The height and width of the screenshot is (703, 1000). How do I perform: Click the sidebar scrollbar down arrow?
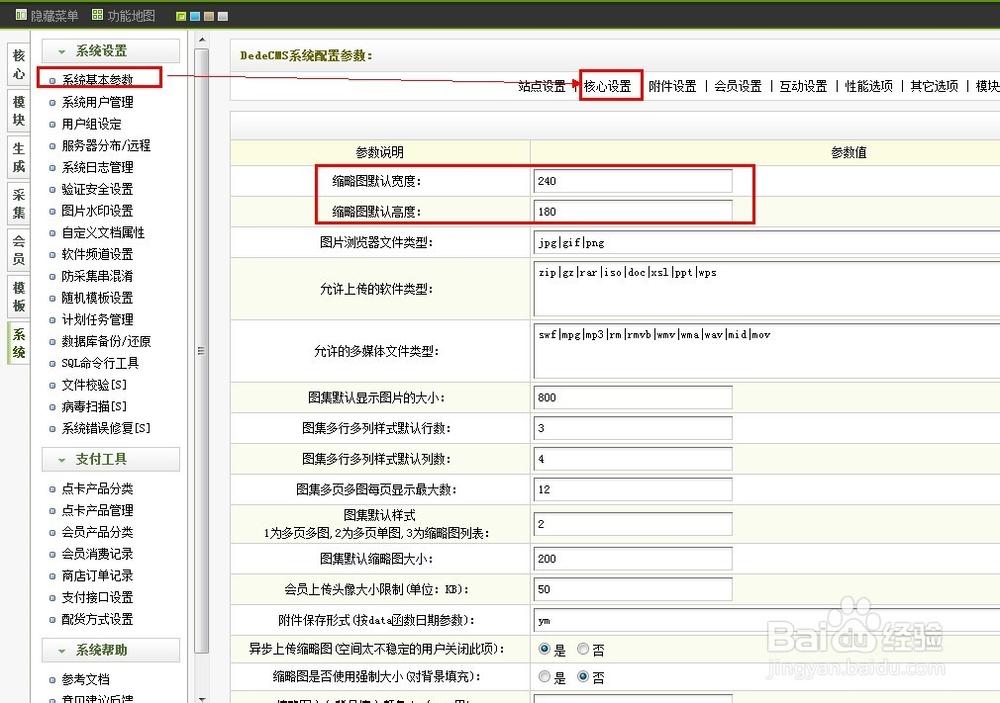[x=202, y=699]
